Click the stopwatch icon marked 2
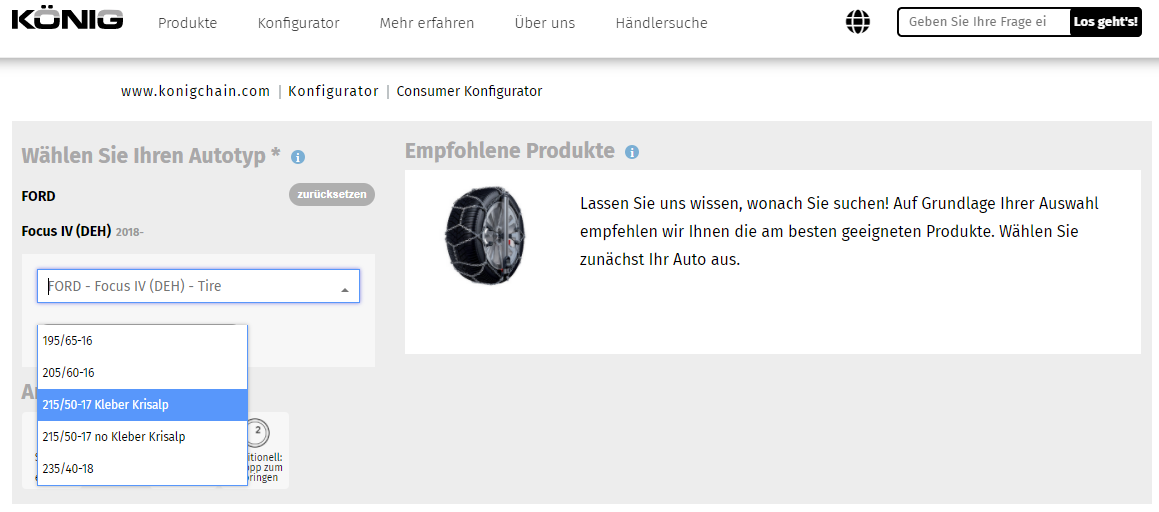This screenshot has width=1159, height=512. tap(258, 431)
